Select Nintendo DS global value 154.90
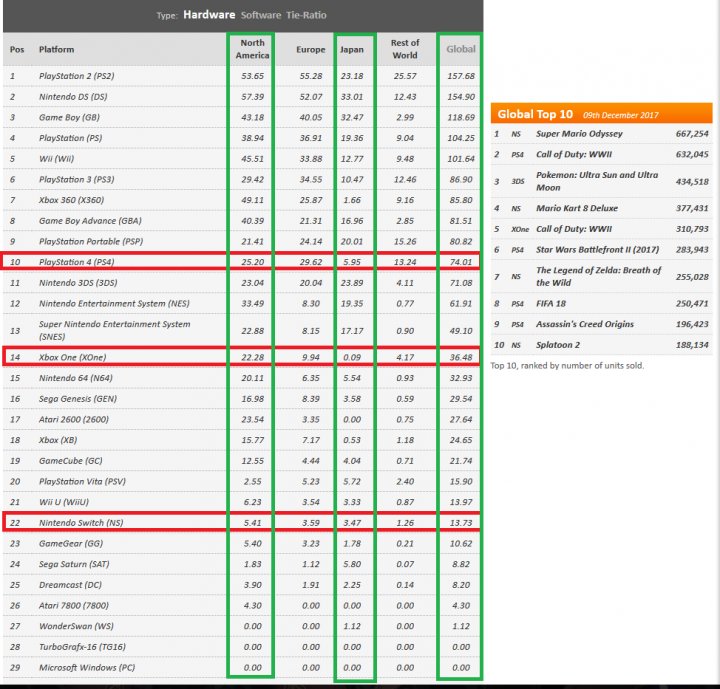Image resolution: width=720 pixels, height=689 pixels. [x=461, y=96]
